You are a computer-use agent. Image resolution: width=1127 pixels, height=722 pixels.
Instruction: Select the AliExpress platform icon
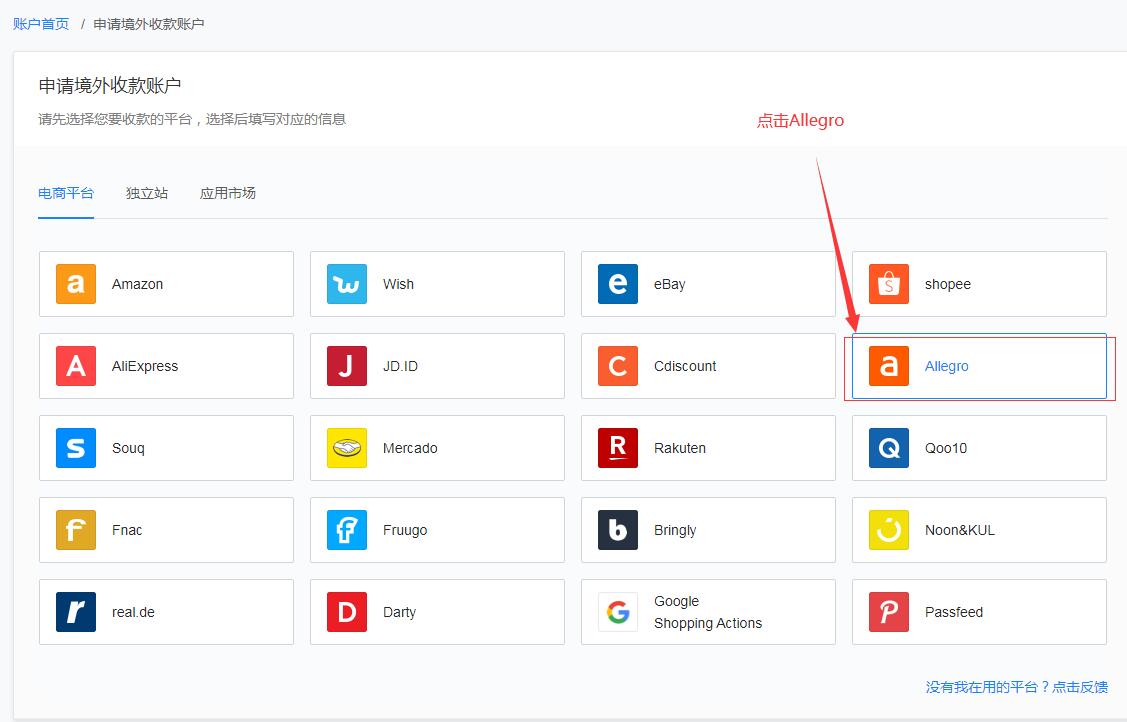[75, 366]
